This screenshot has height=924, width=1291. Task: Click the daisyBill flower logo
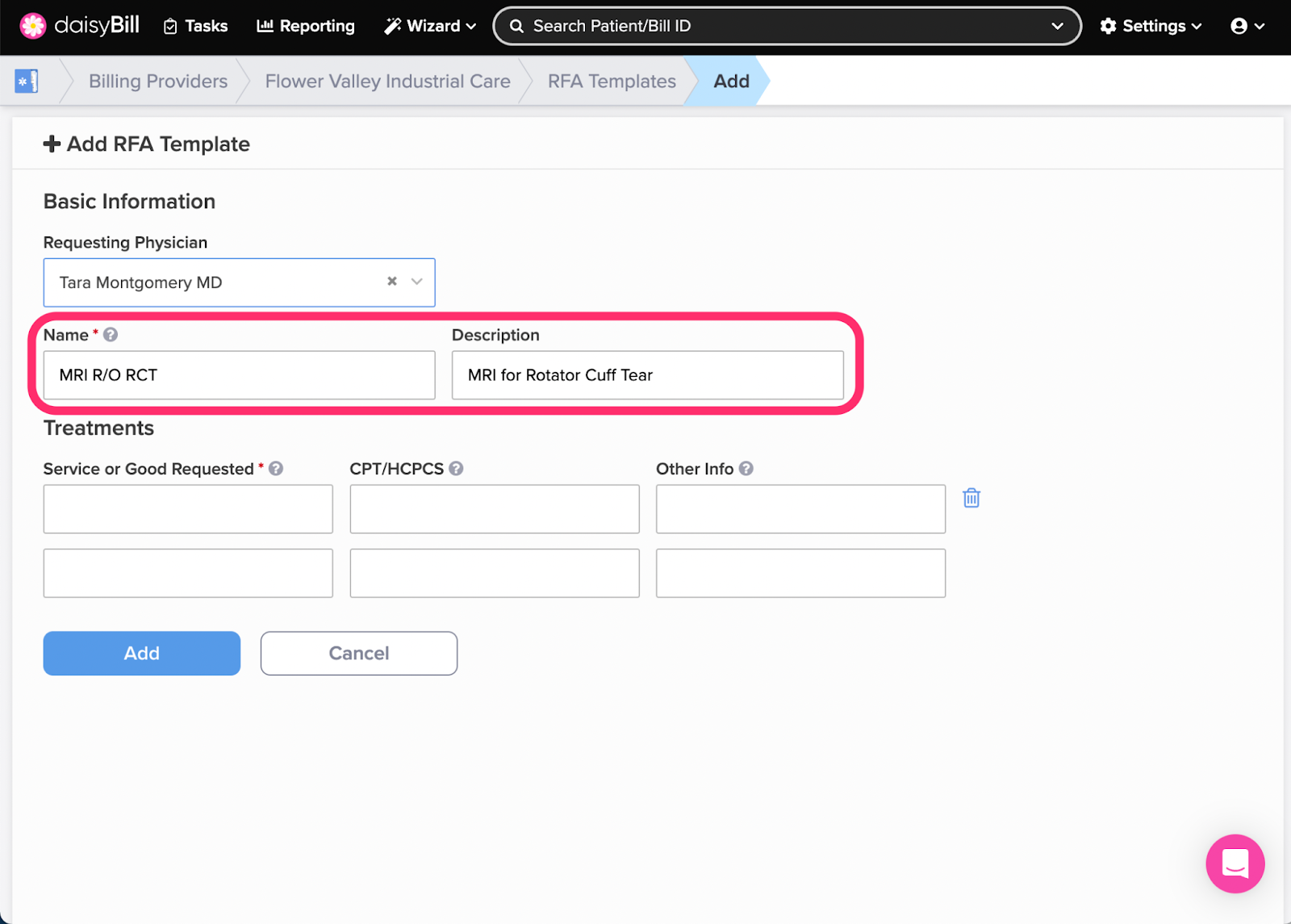point(33,26)
